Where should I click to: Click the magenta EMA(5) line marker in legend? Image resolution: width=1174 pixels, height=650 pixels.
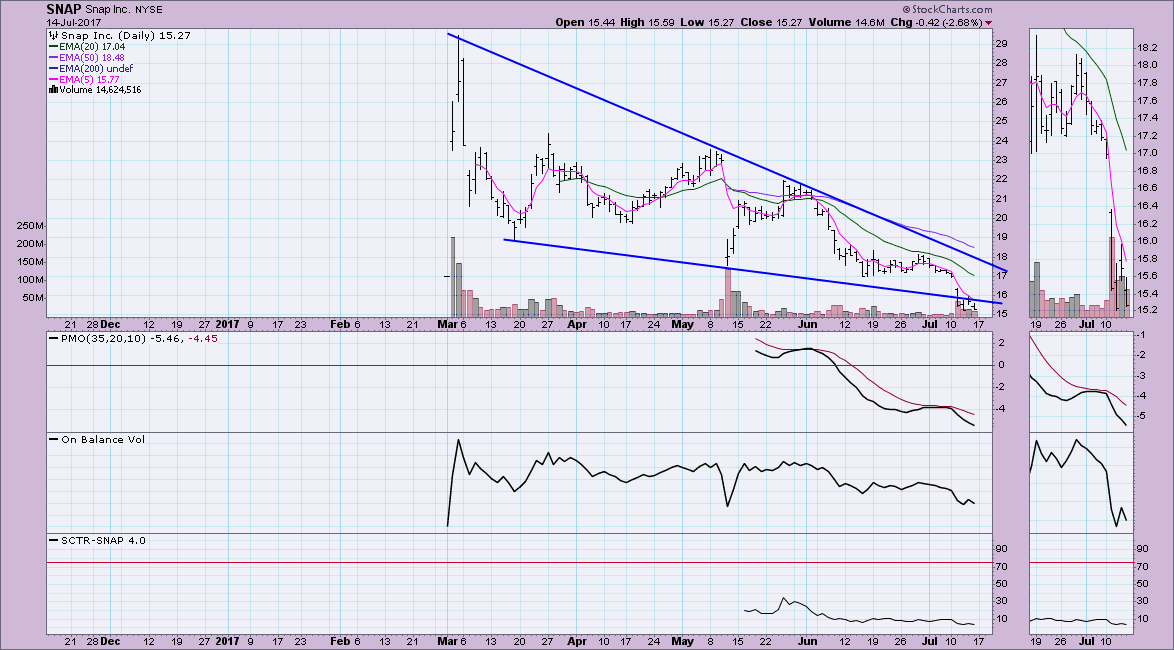(54, 79)
